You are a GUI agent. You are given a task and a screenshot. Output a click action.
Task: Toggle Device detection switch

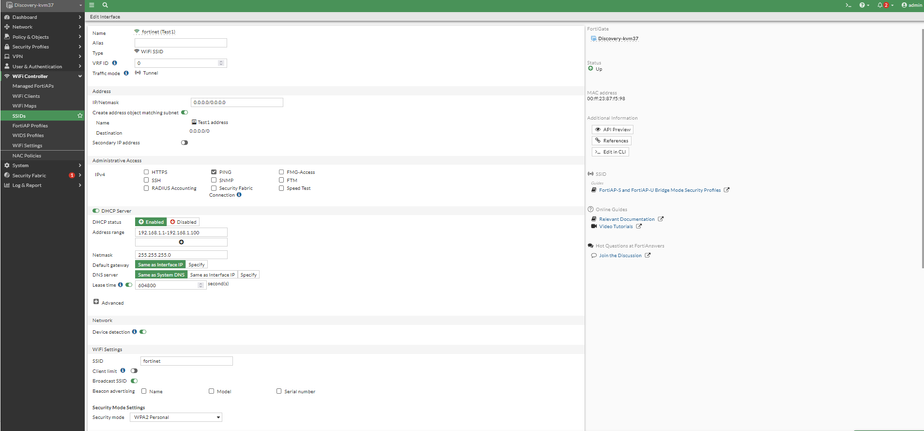(143, 331)
